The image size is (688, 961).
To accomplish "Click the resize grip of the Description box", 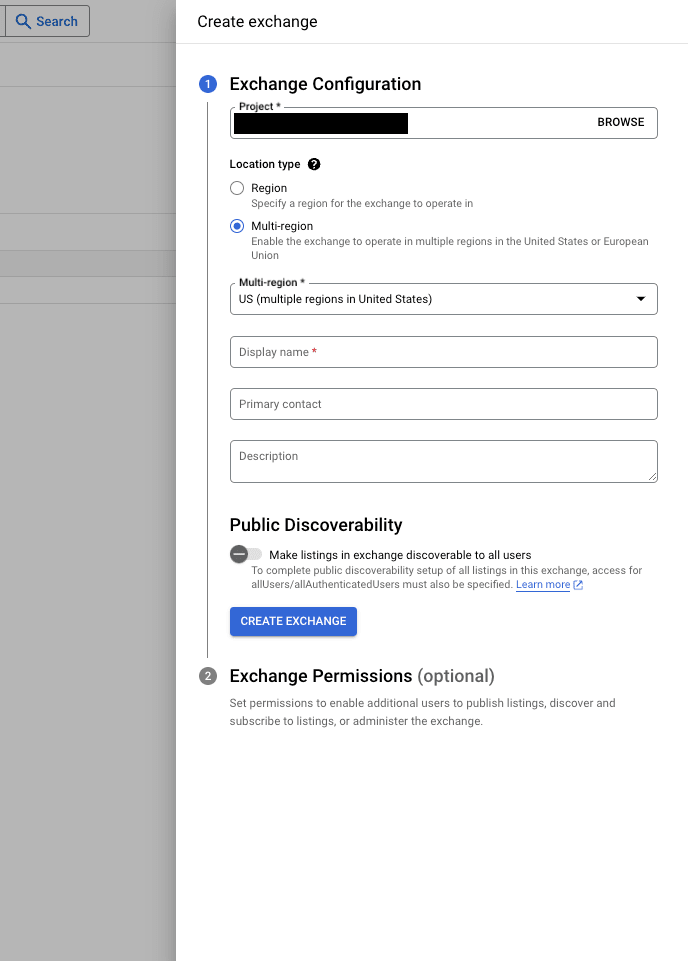I will pos(652,476).
